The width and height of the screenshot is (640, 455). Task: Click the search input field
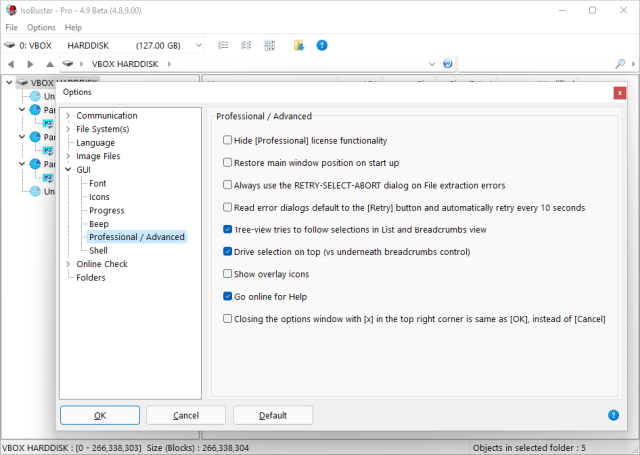(x=536, y=64)
